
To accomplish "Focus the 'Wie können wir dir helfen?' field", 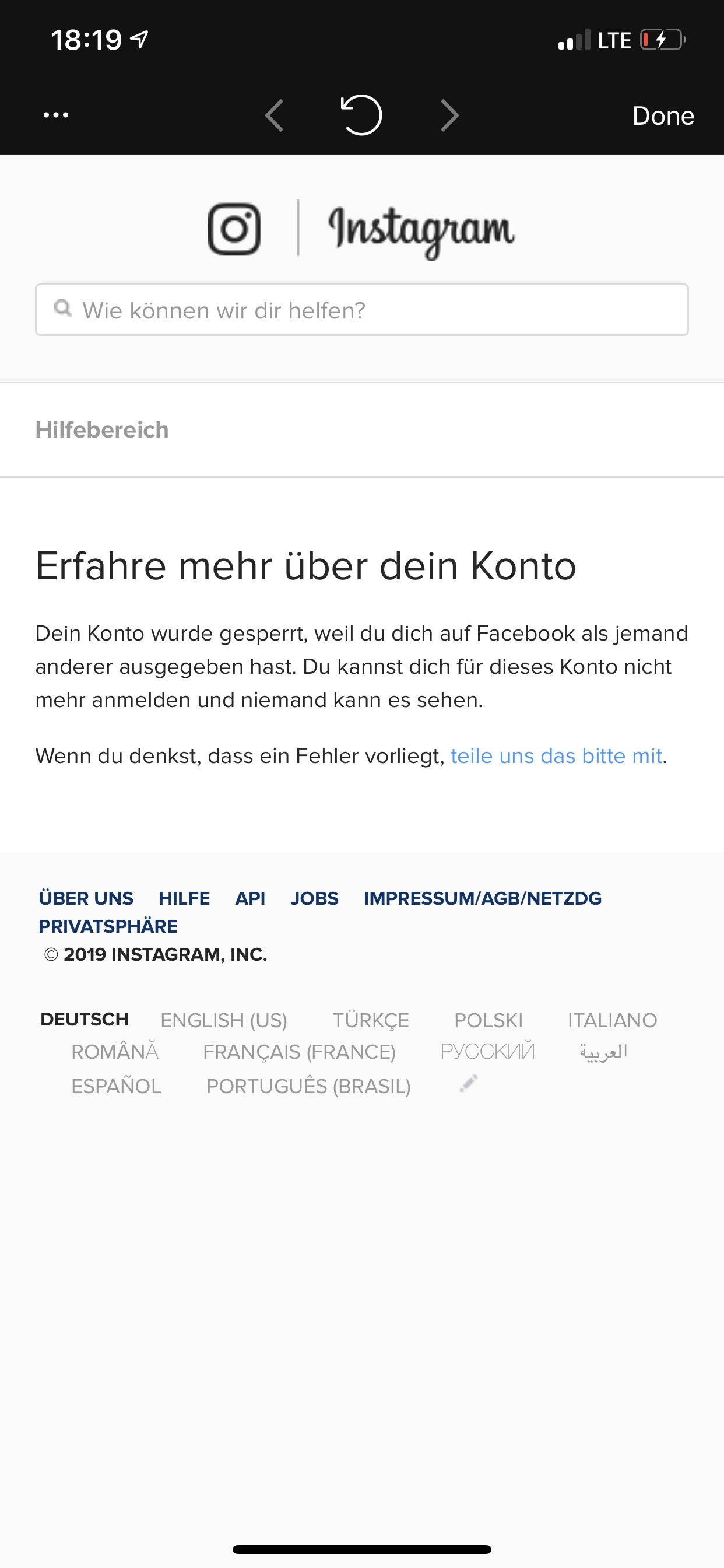I will point(362,310).
